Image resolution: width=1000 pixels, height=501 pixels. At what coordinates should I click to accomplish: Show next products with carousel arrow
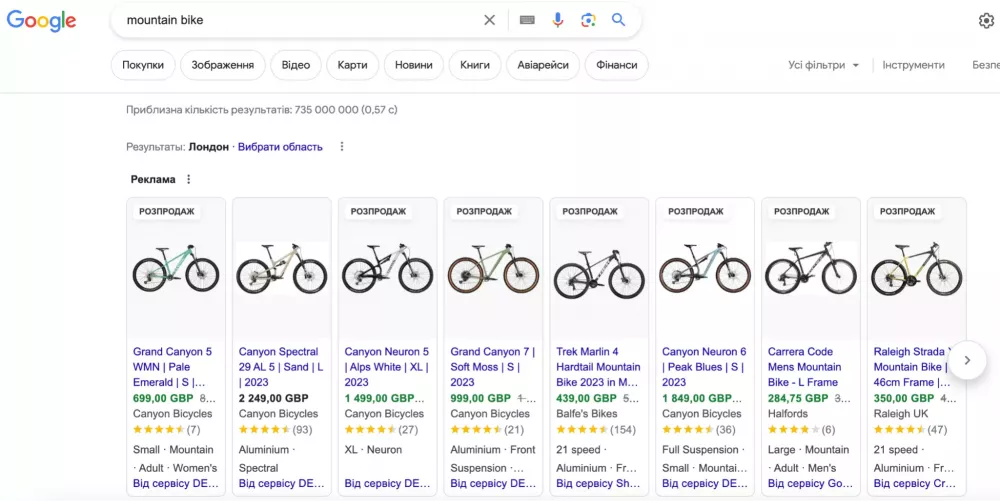[967, 360]
